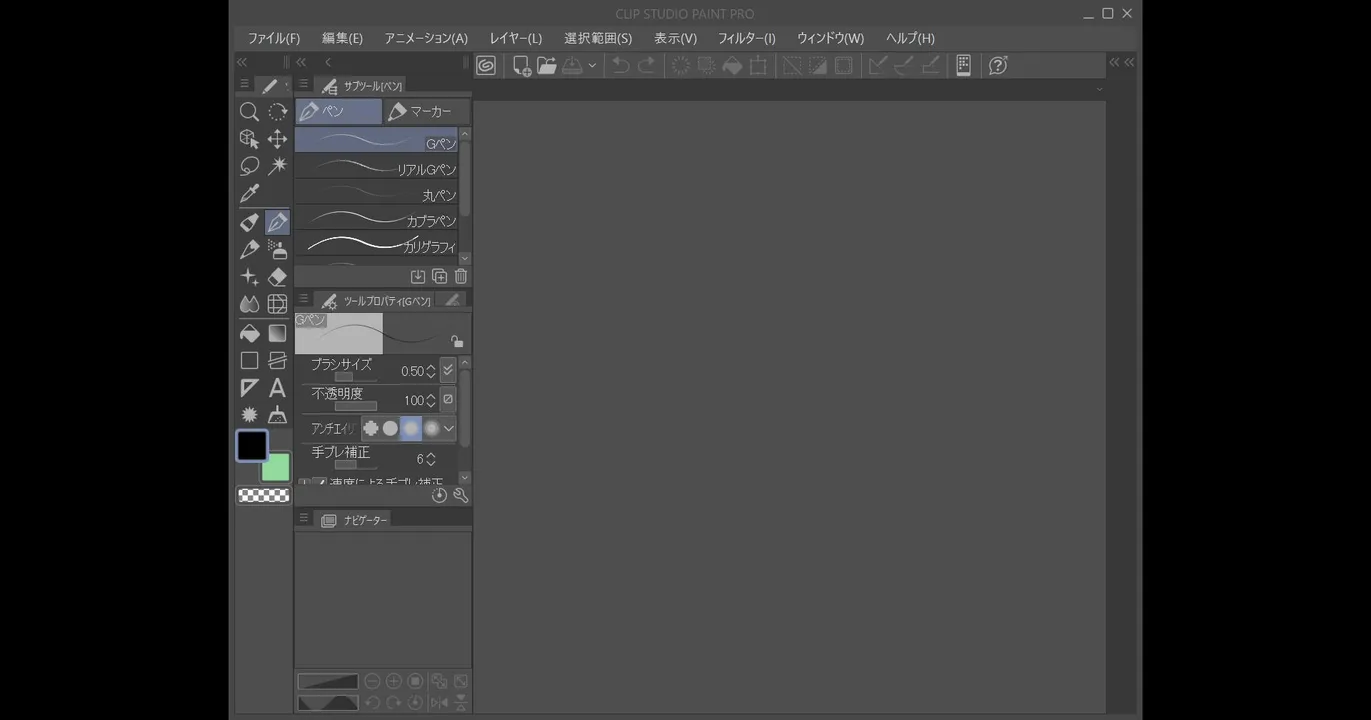Screen dimensions: 1371x720
Task: Click the Open file folder icon
Action: pyautogui.click(x=546, y=66)
